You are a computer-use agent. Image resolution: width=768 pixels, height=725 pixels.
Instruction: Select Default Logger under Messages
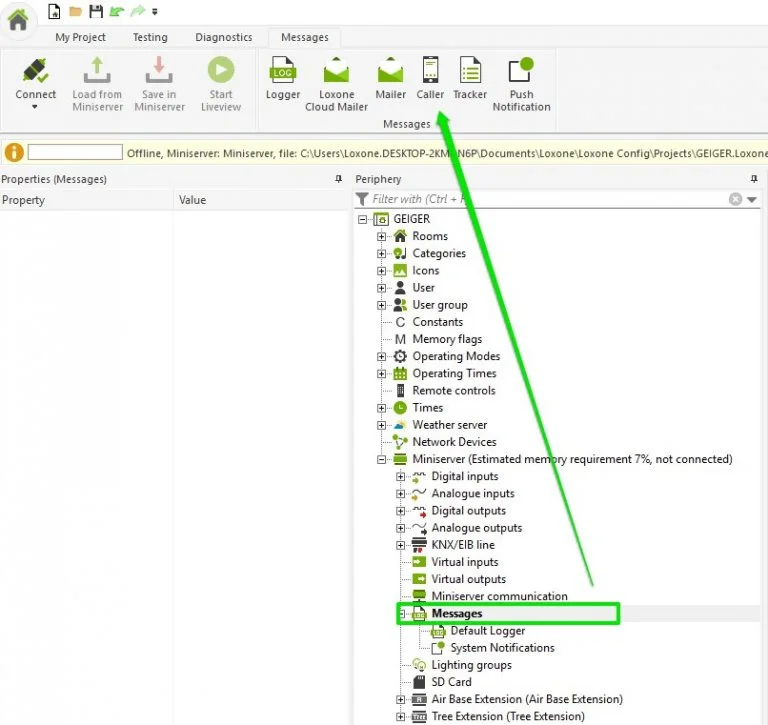pos(488,630)
